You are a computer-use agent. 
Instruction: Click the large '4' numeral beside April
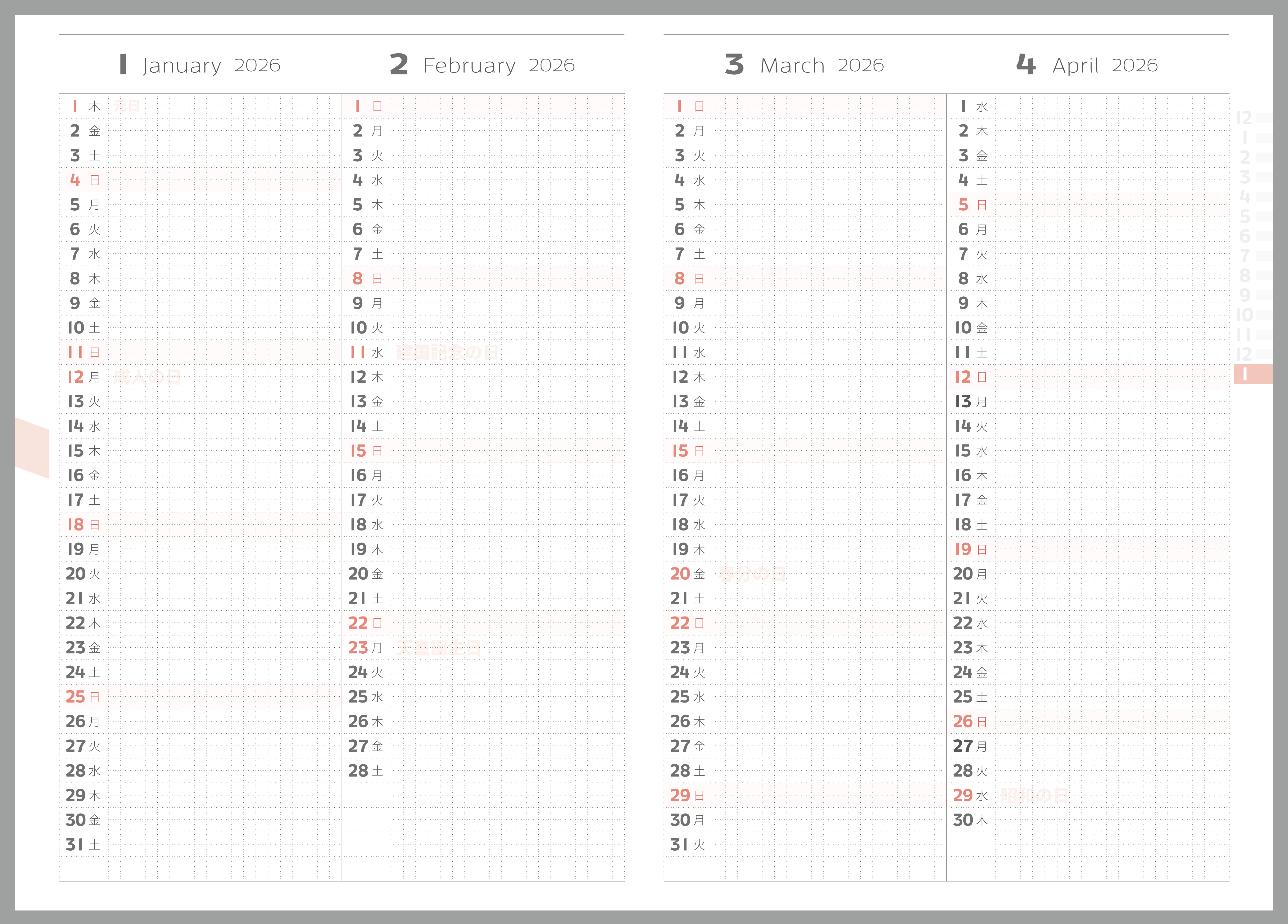(x=1026, y=64)
